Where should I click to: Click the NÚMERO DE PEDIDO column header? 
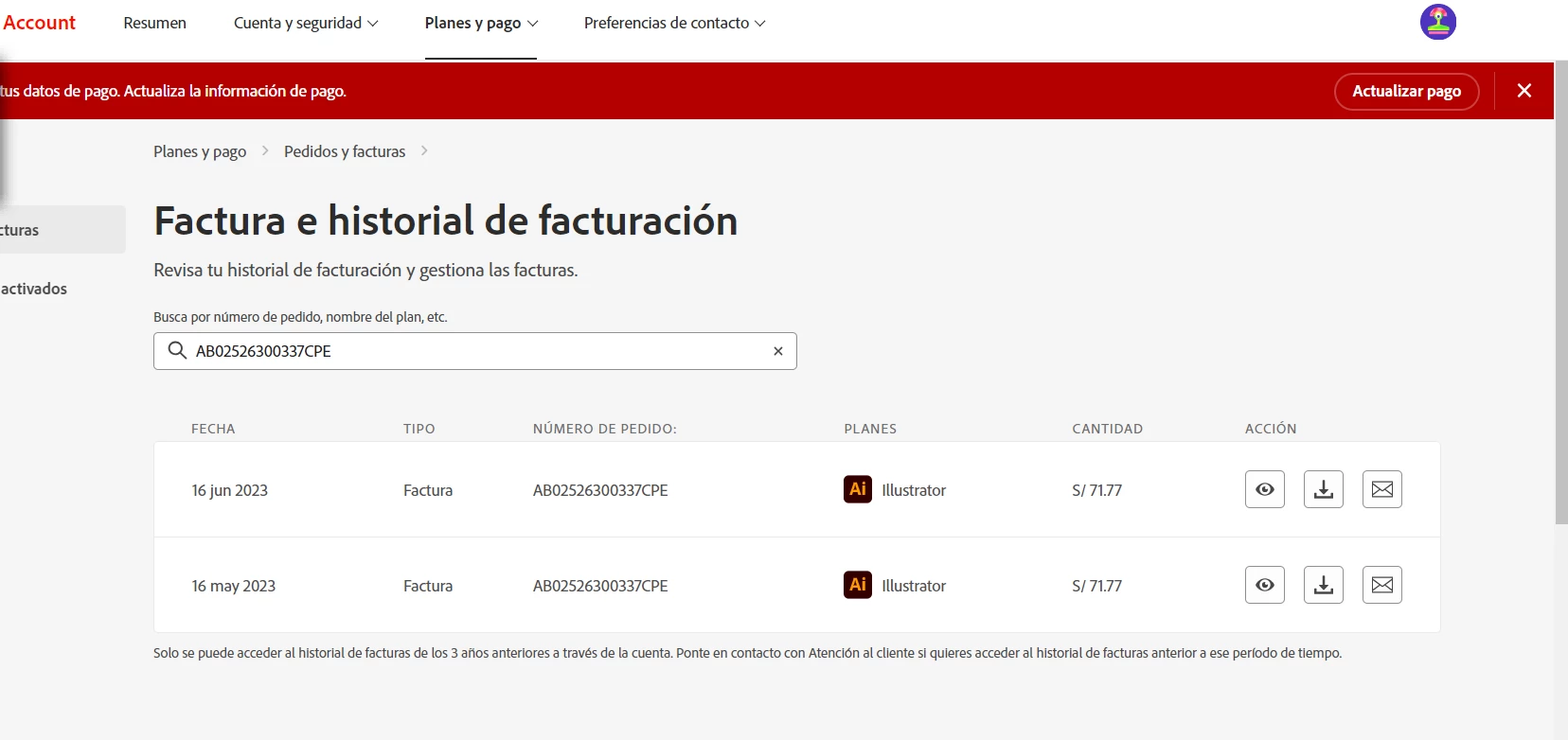click(605, 429)
